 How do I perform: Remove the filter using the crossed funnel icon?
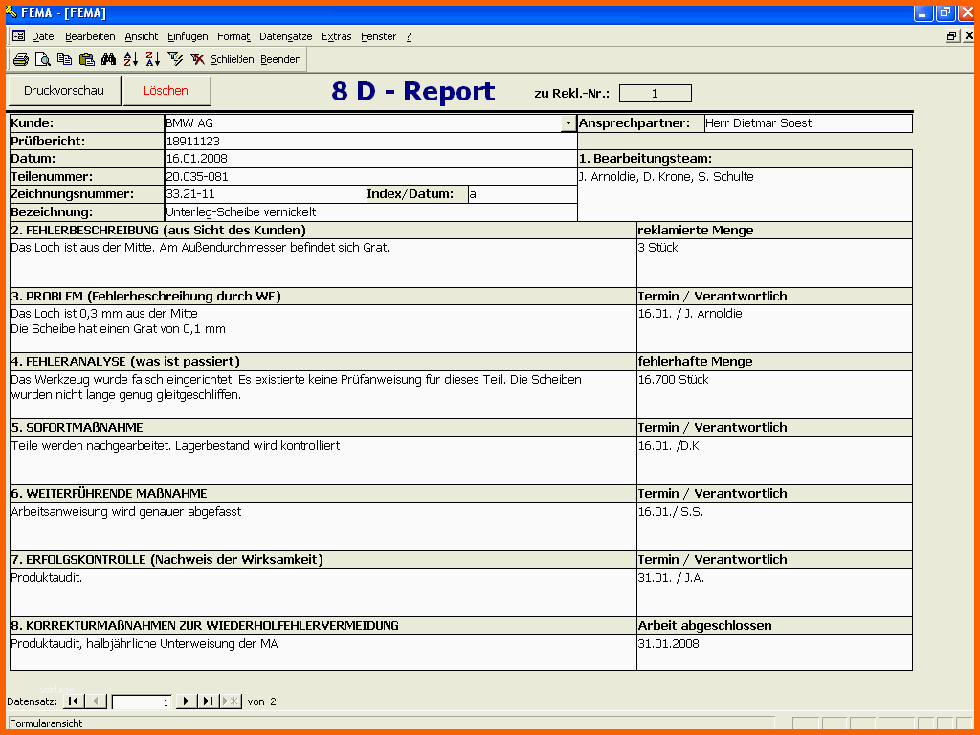pyautogui.click(x=197, y=59)
